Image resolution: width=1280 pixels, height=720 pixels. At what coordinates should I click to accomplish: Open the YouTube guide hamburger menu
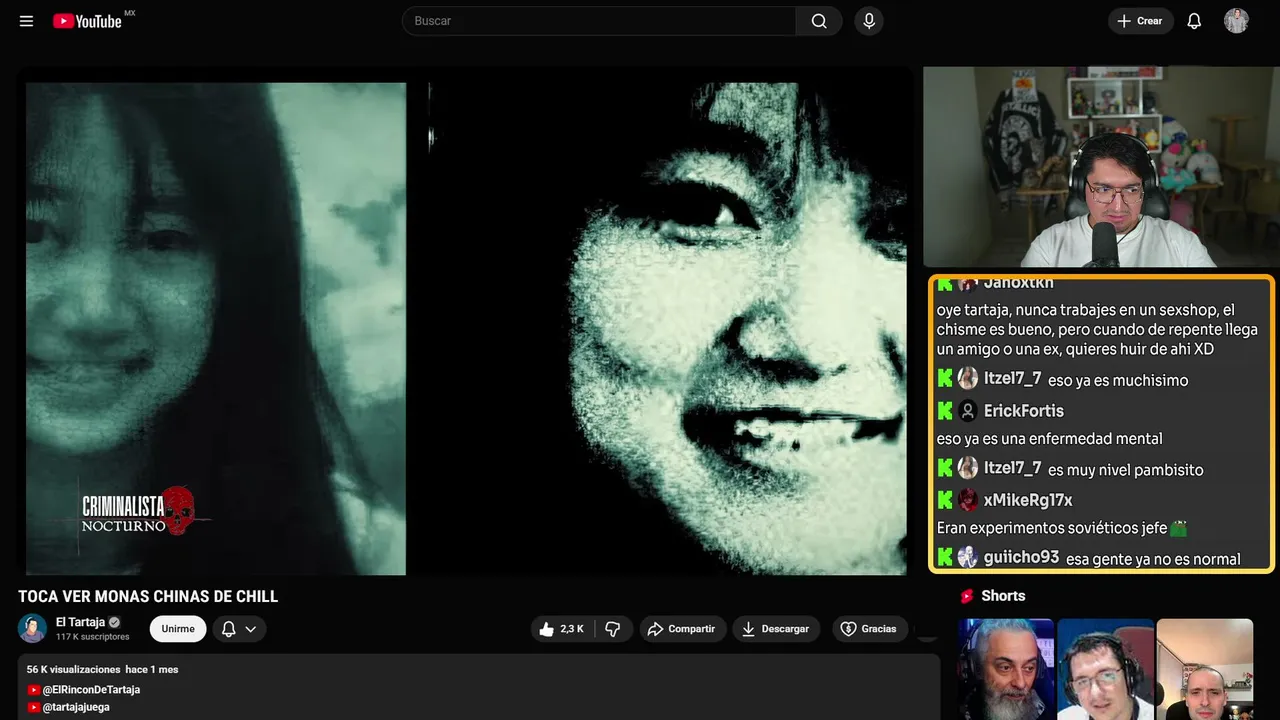coord(27,21)
